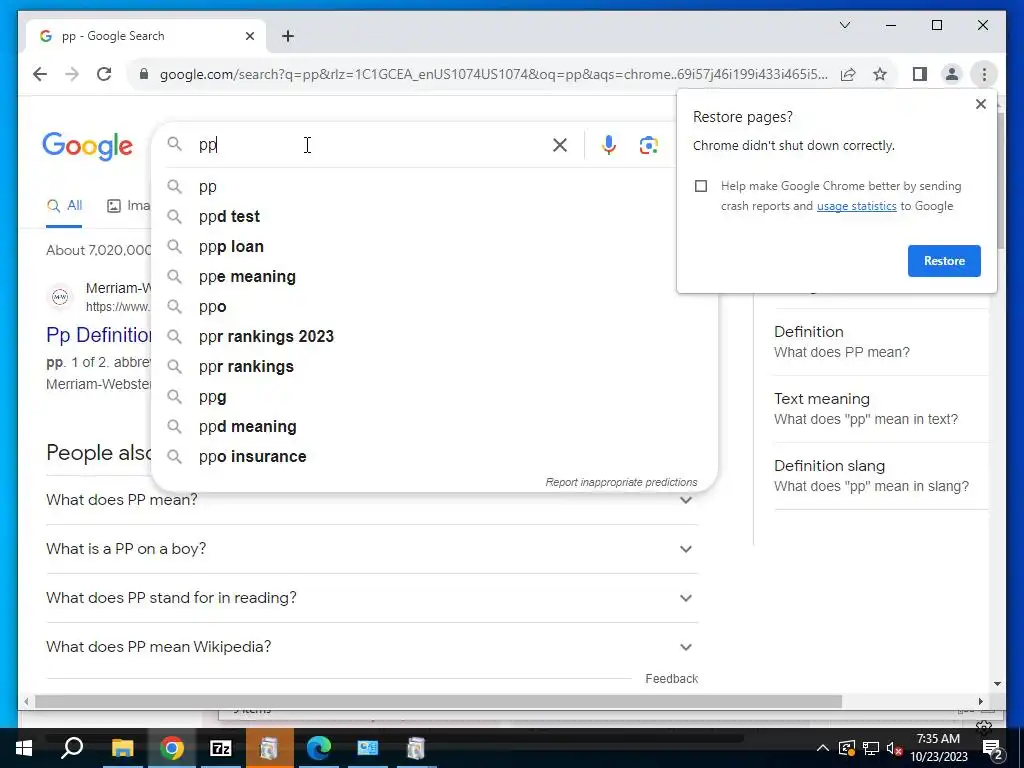This screenshot has width=1024, height=768.
Task: Enable sending crash reports checkbox
Action: 701,186
